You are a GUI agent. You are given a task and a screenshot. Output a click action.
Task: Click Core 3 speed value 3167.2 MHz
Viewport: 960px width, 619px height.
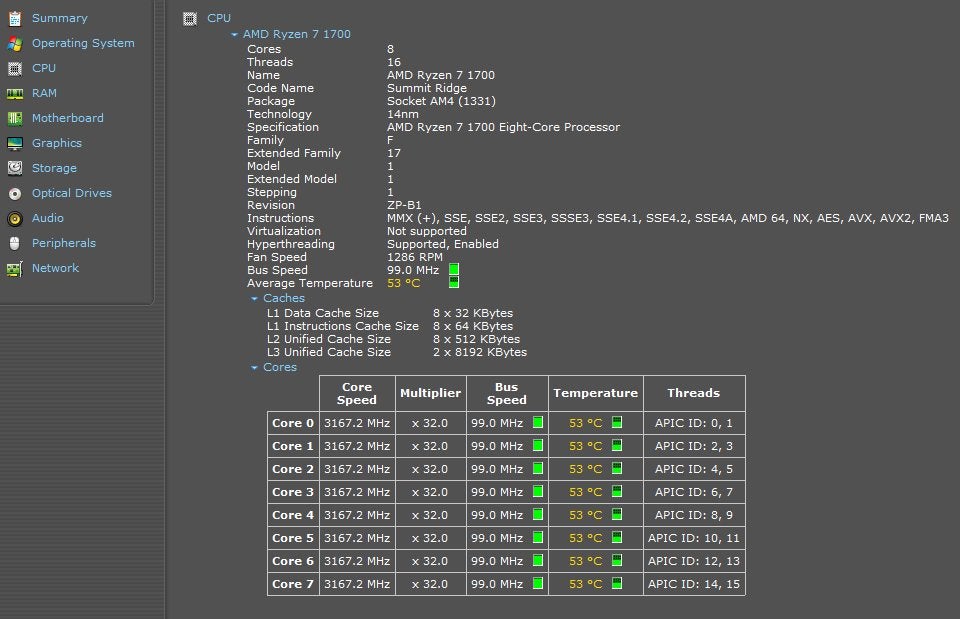357,492
